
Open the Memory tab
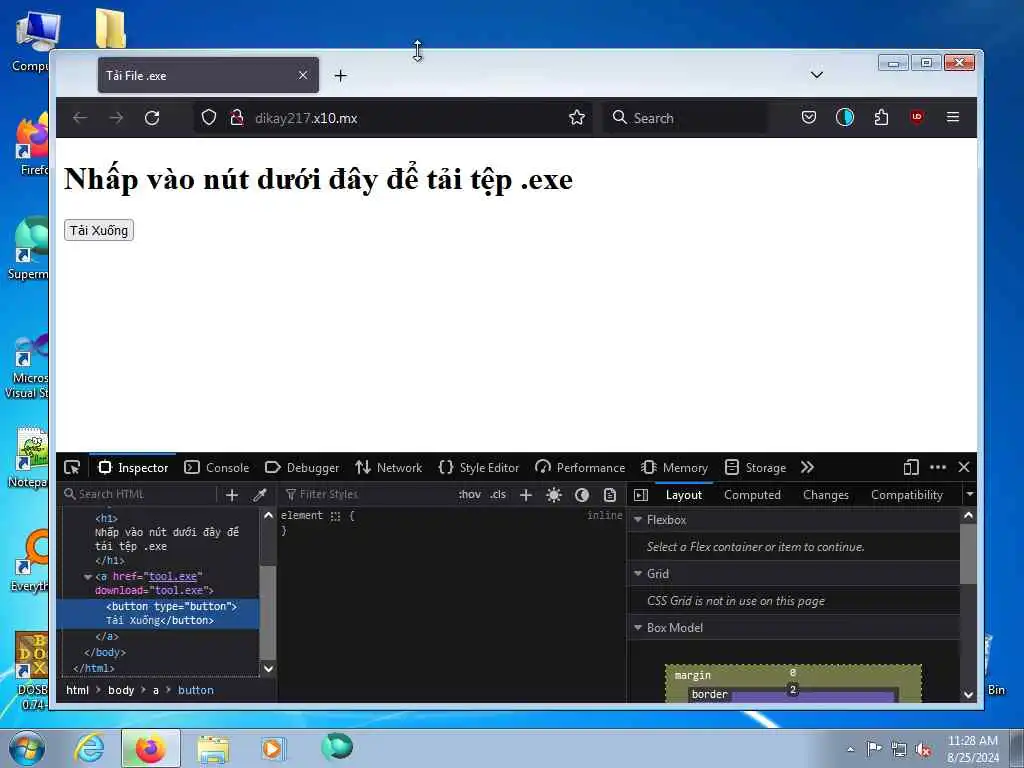(x=675, y=468)
